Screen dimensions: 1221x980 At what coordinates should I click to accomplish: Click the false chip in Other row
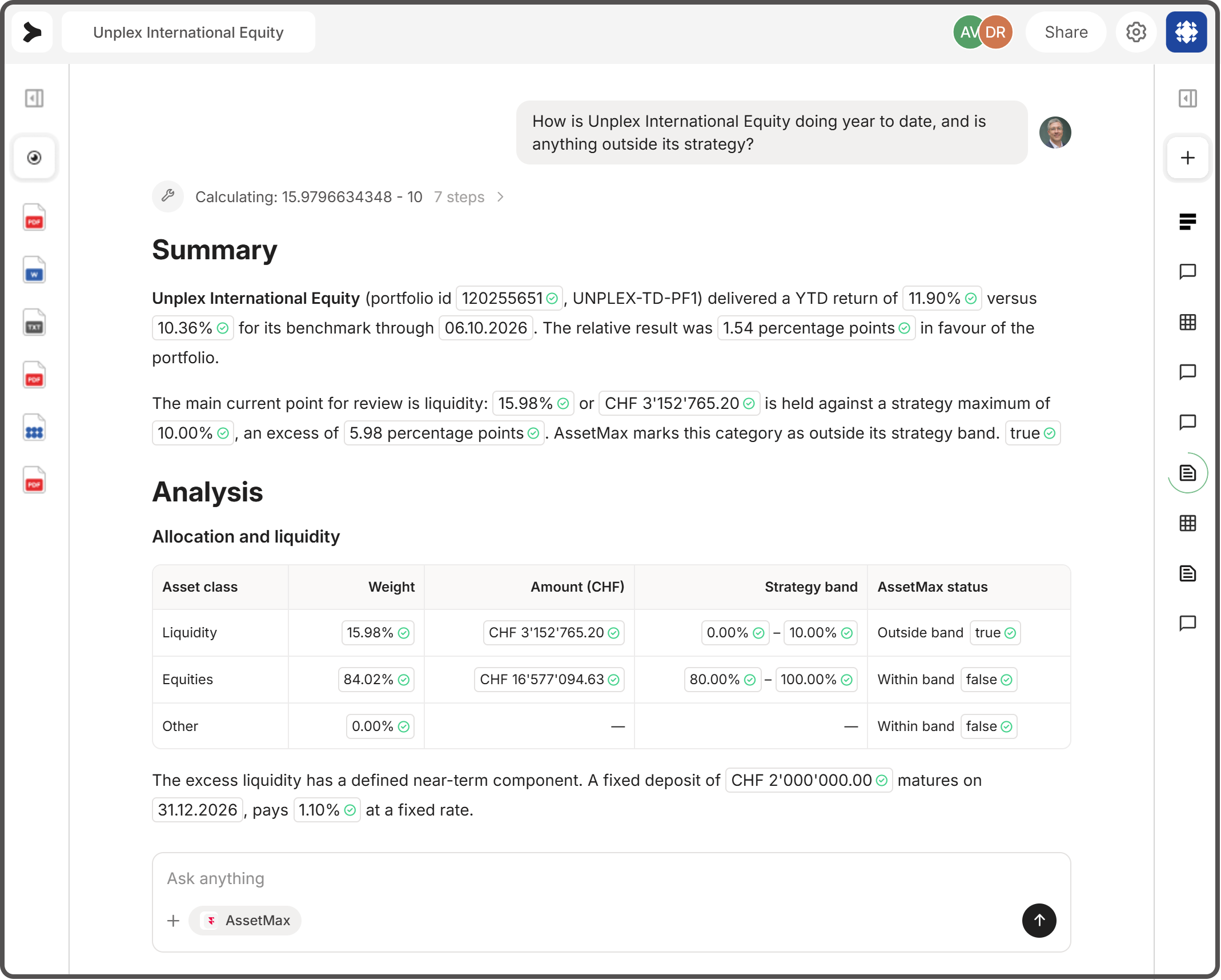click(989, 726)
